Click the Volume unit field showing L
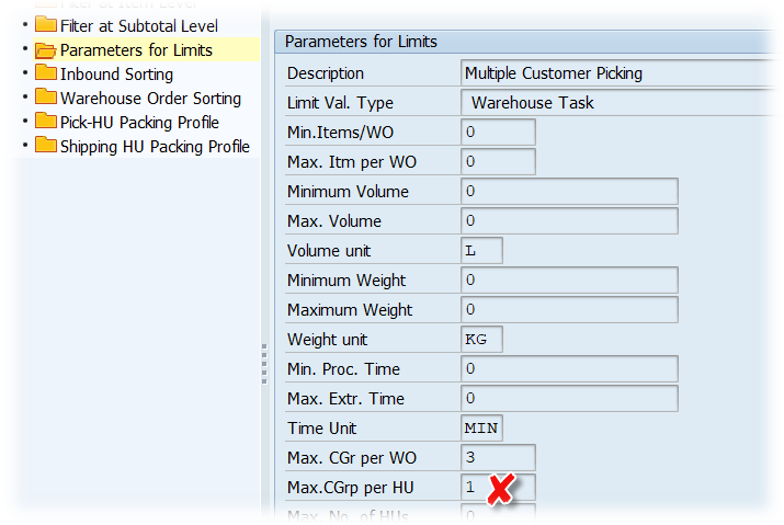 tap(482, 250)
